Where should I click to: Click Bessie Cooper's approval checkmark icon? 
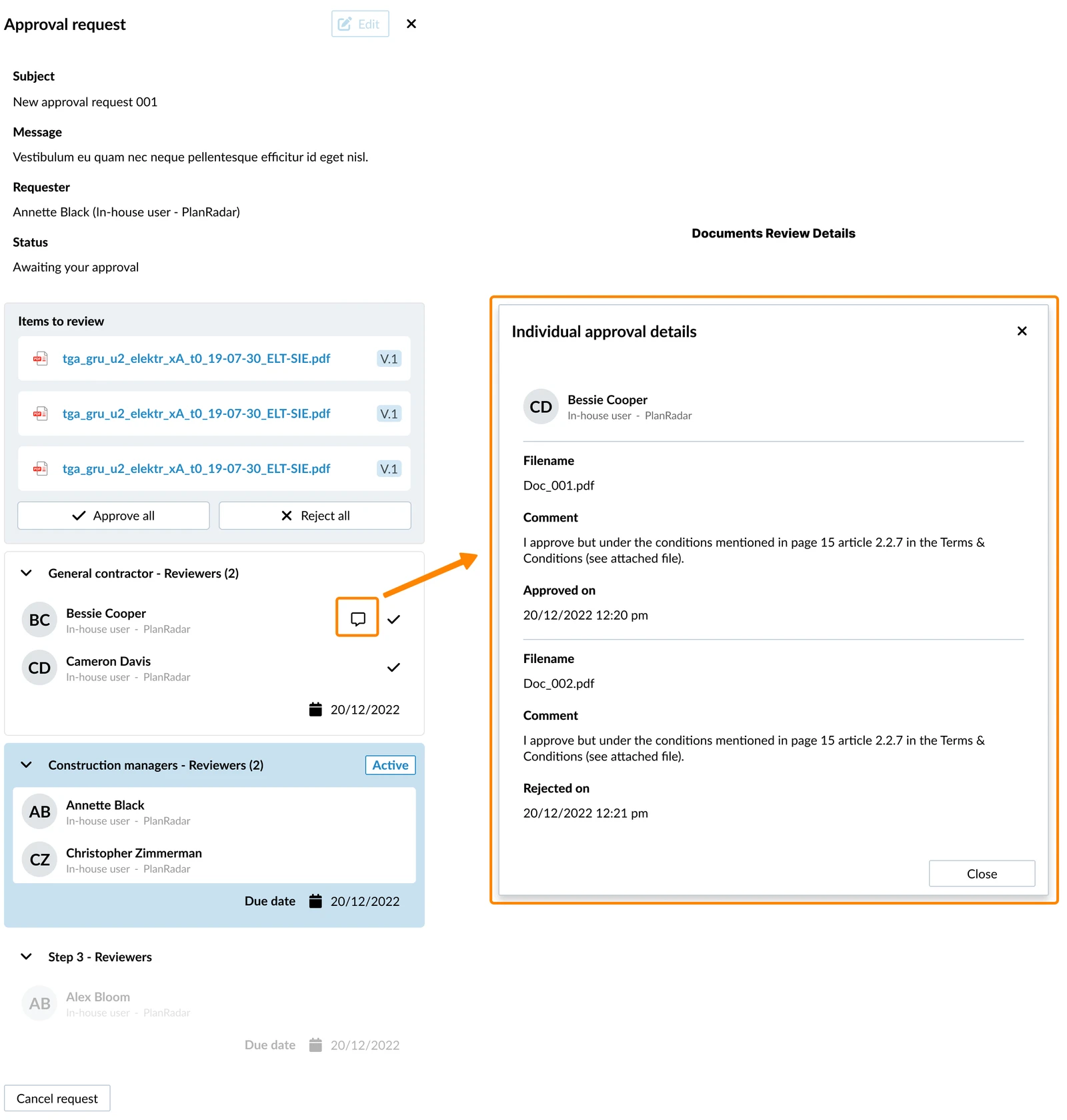pos(393,619)
